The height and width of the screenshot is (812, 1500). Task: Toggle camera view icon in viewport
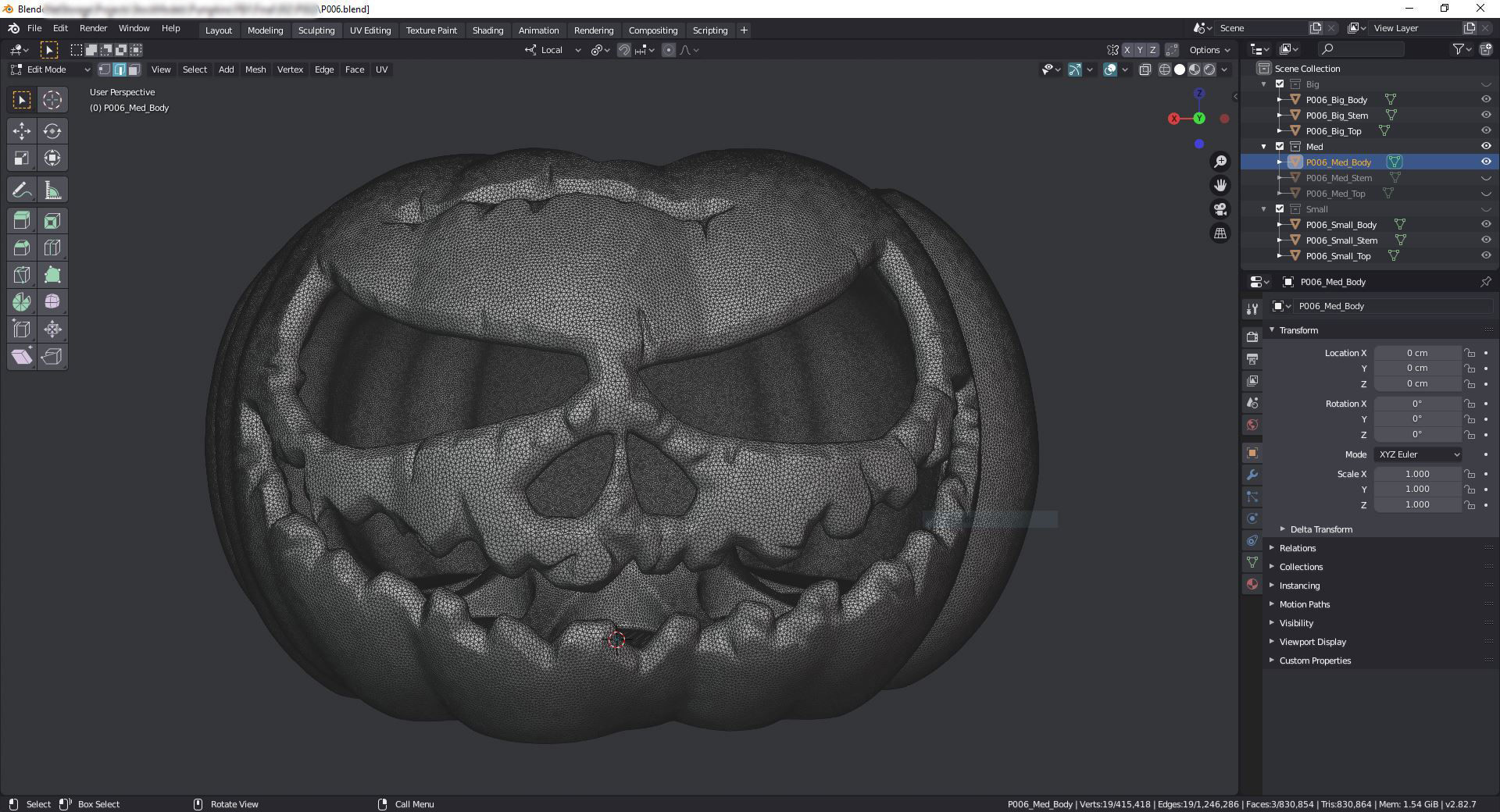[1220, 209]
